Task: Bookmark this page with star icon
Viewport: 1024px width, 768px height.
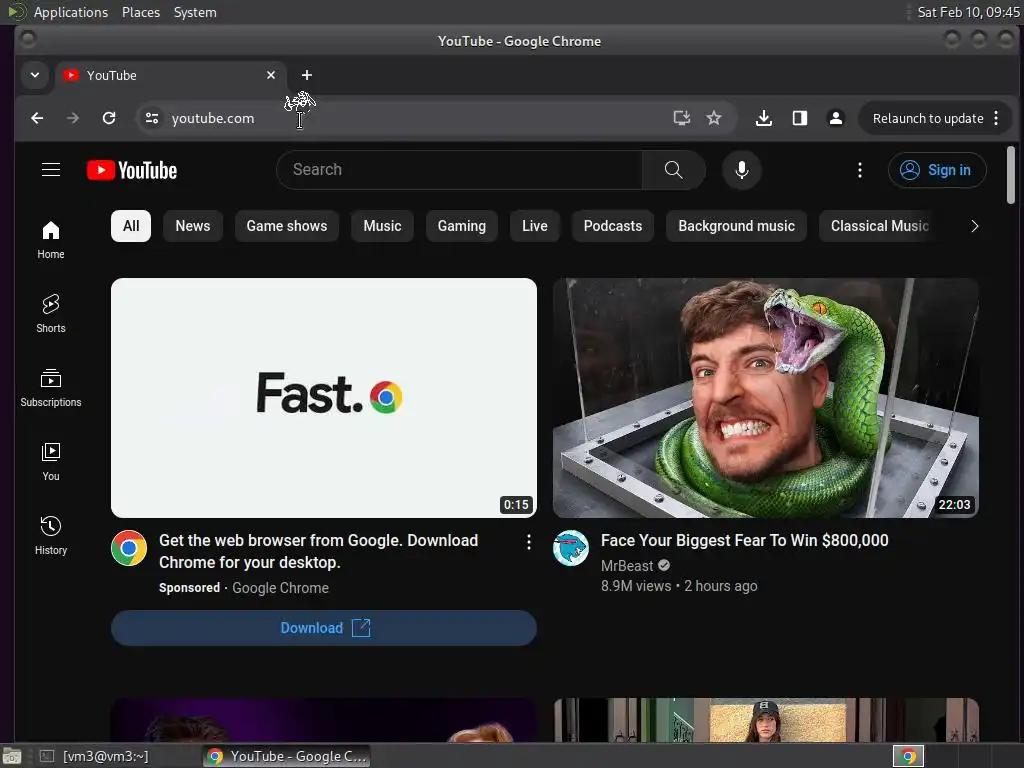Action: click(714, 118)
